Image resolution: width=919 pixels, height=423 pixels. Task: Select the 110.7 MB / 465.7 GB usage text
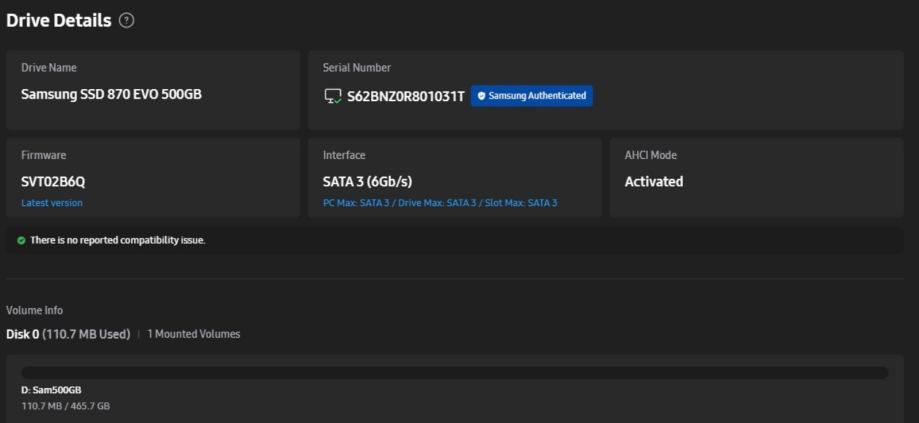[x=66, y=405]
